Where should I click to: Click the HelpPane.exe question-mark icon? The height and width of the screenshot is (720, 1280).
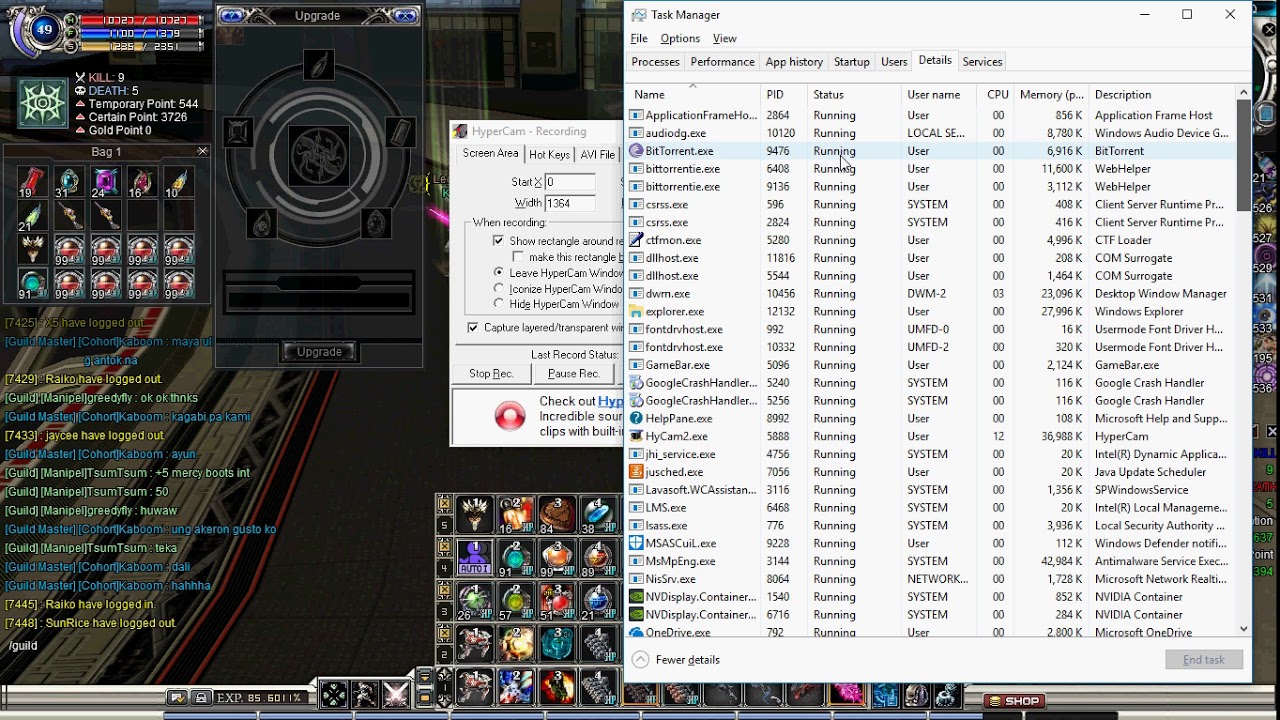pyautogui.click(x=636, y=418)
